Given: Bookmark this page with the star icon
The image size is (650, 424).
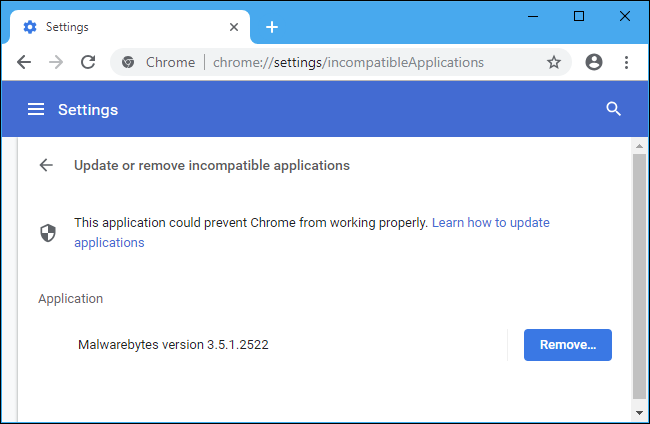Looking at the screenshot, I should [554, 62].
